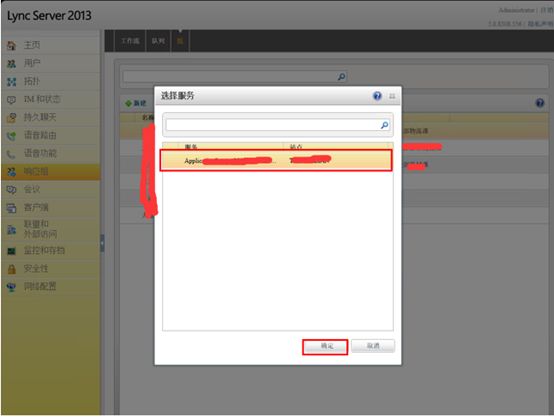
Task: Click 服务 column header in dialog
Action: (230, 146)
